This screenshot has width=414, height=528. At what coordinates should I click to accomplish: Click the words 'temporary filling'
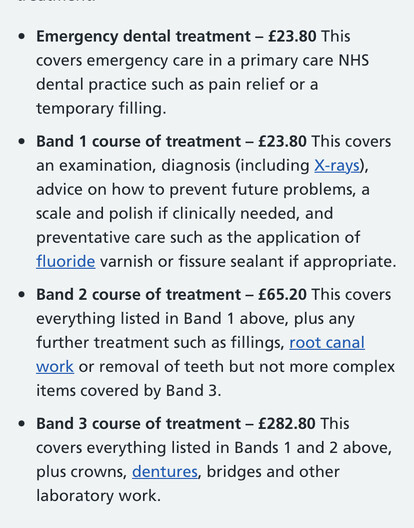[99, 109]
